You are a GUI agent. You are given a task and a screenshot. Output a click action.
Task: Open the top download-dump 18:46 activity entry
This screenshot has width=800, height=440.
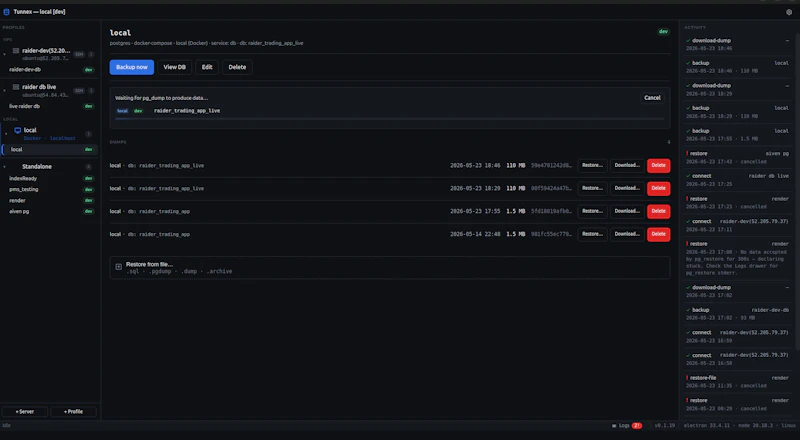(737, 44)
